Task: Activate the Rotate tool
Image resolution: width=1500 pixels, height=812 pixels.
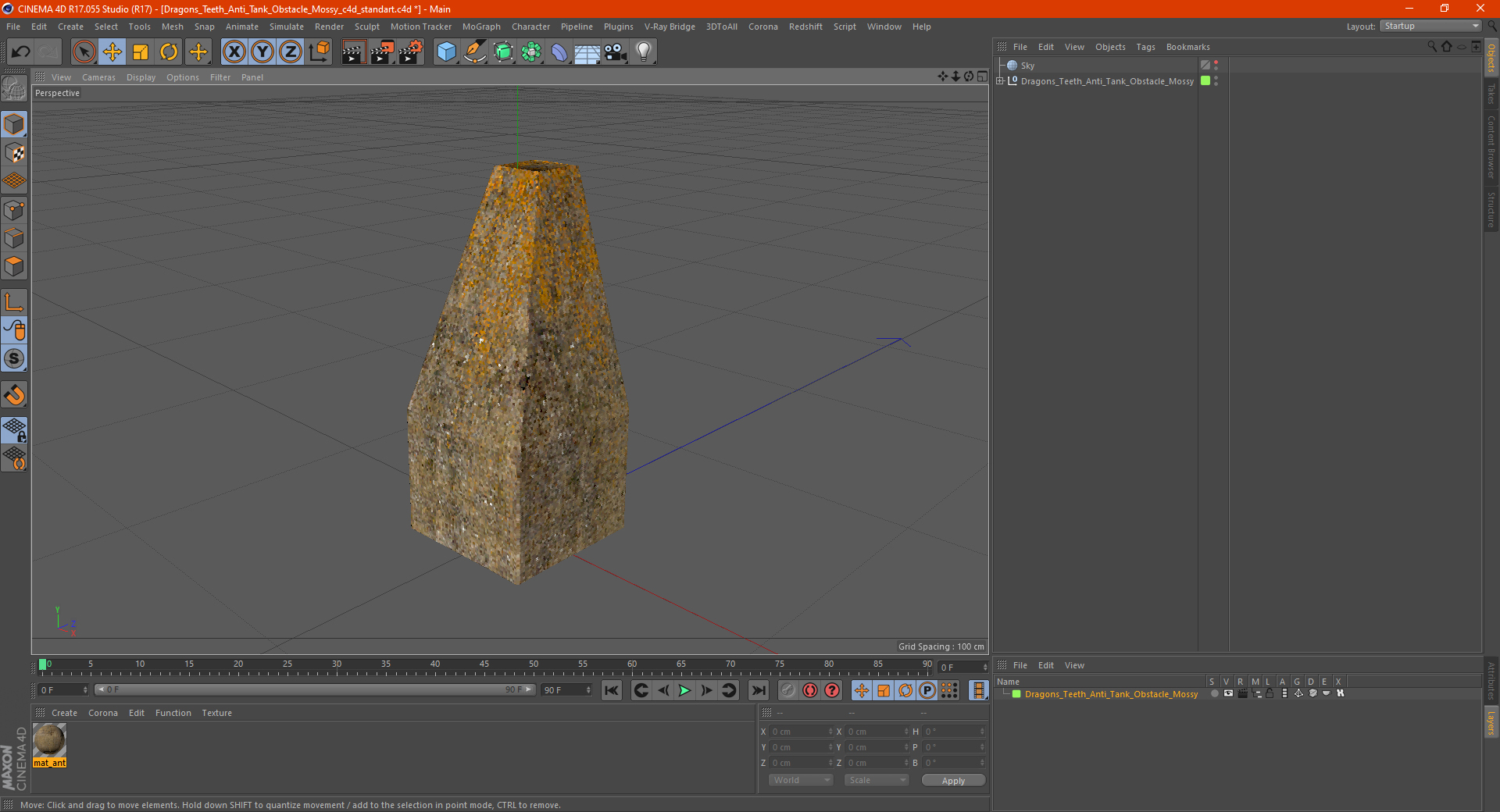Action: [x=169, y=52]
